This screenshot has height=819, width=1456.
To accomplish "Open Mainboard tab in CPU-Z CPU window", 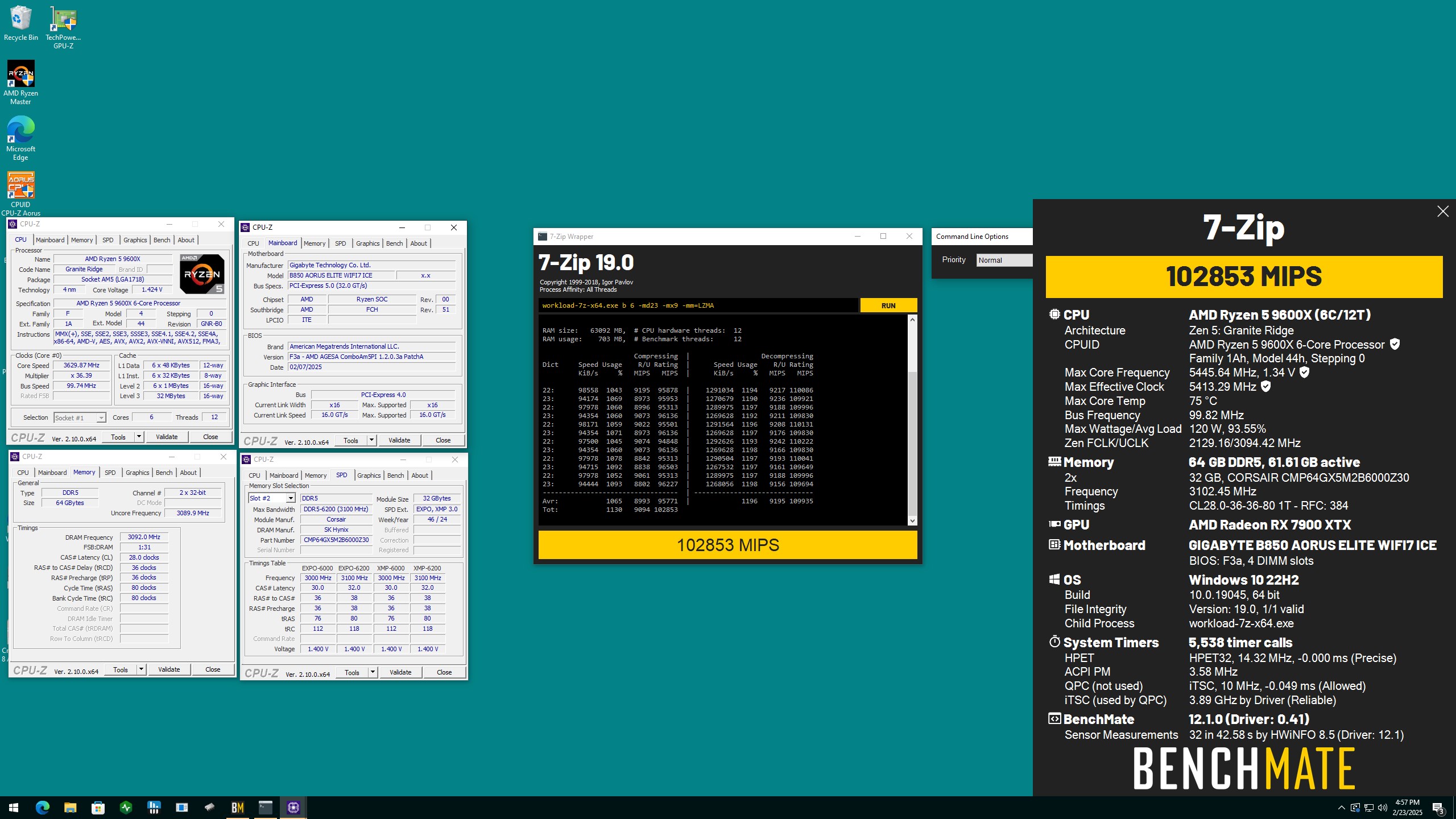I will [50, 240].
